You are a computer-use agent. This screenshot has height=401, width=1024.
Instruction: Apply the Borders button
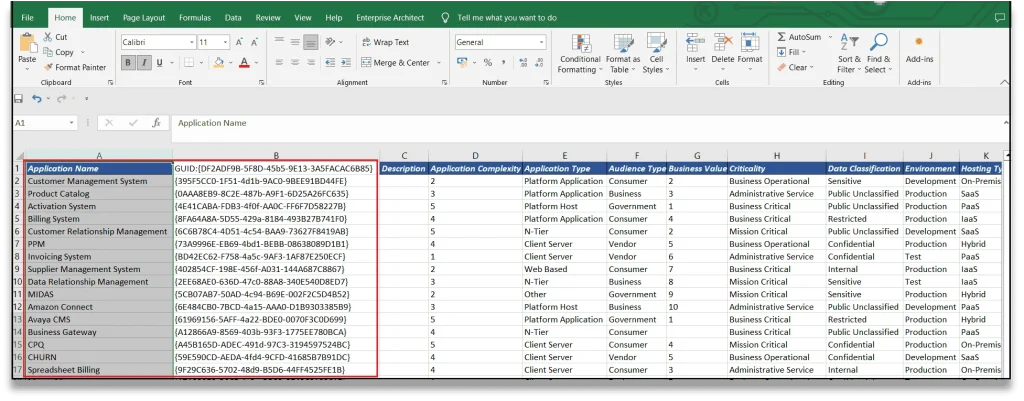tap(189, 63)
